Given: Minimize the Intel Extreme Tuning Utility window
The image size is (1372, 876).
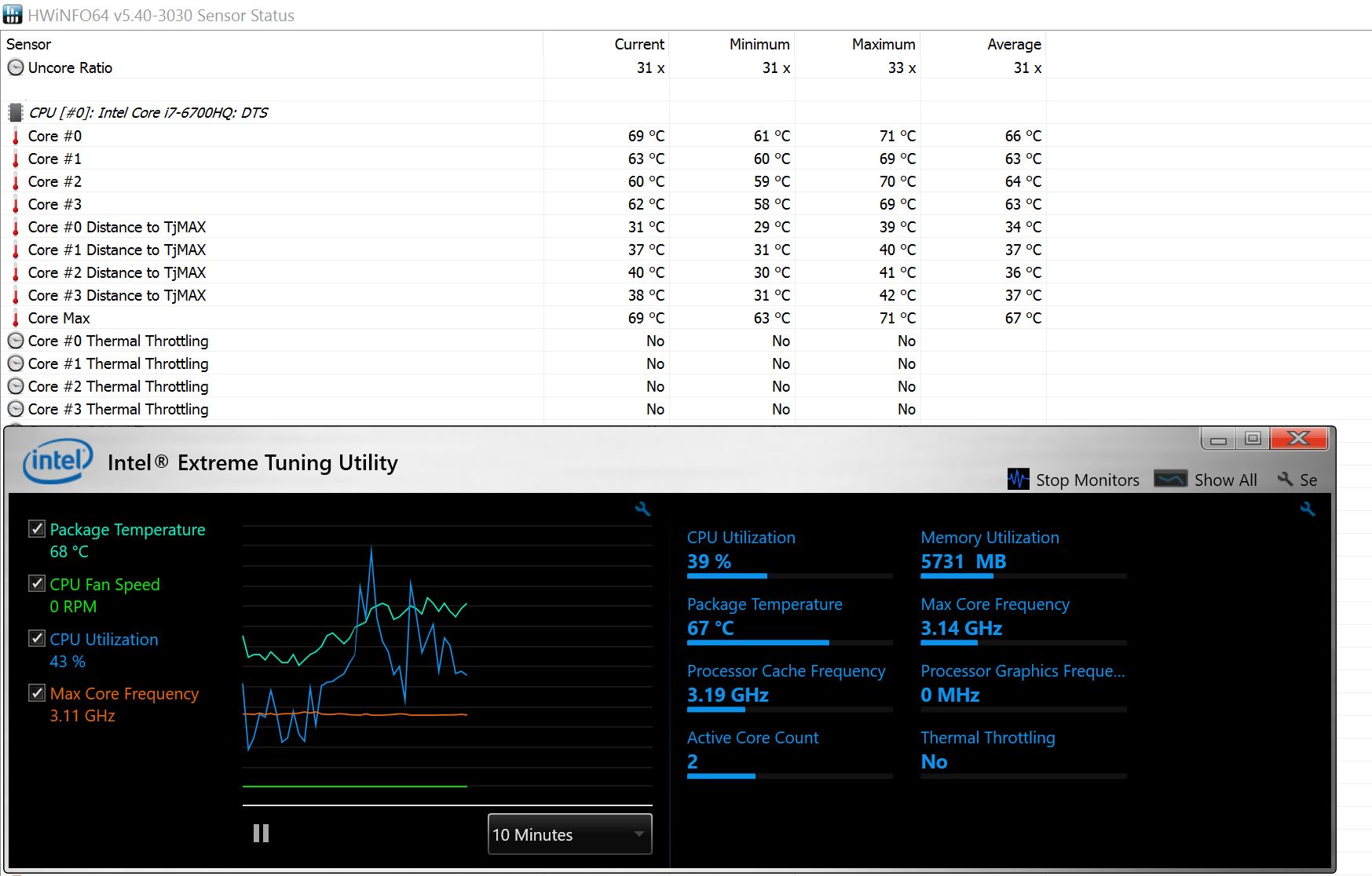Looking at the screenshot, I should (x=1218, y=439).
